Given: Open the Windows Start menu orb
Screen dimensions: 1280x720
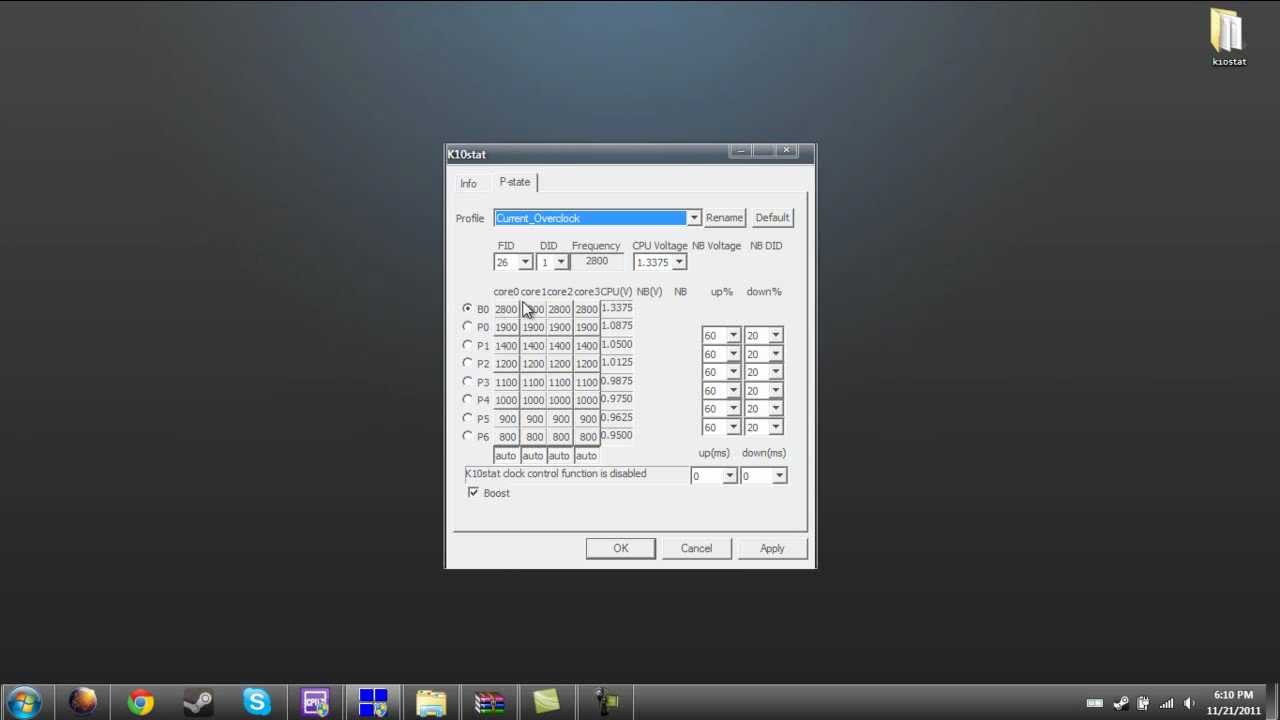Looking at the screenshot, I should tap(23, 702).
